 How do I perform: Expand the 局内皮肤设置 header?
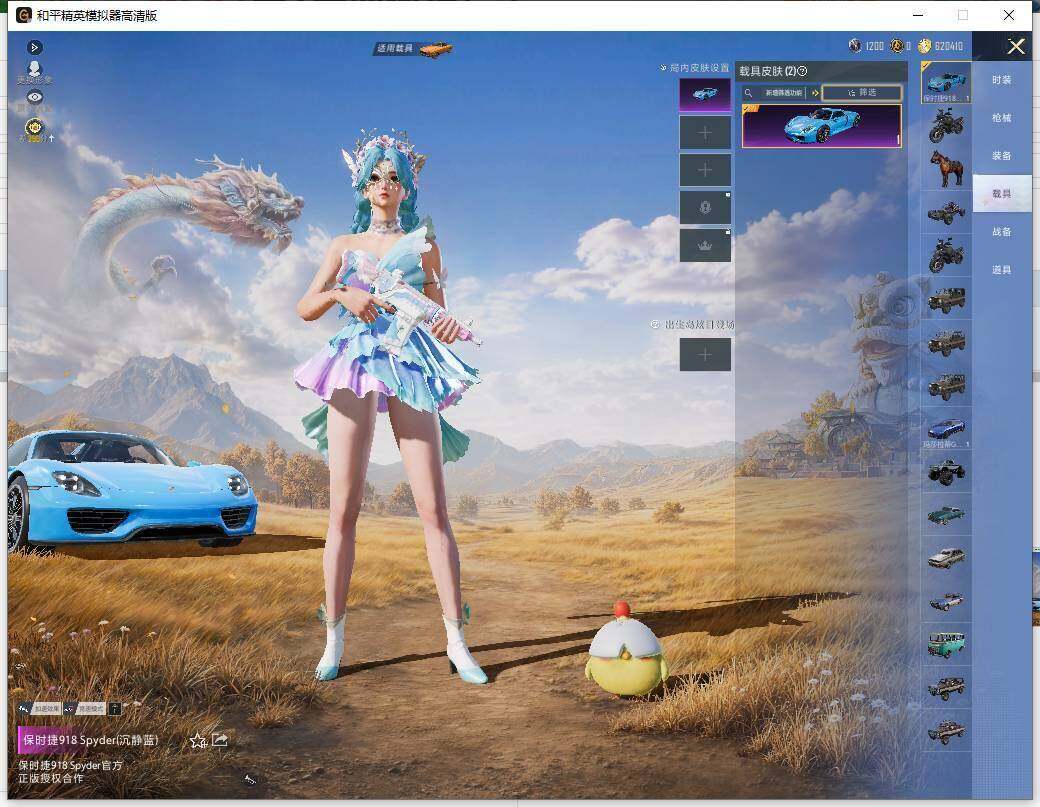click(x=694, y=68)
